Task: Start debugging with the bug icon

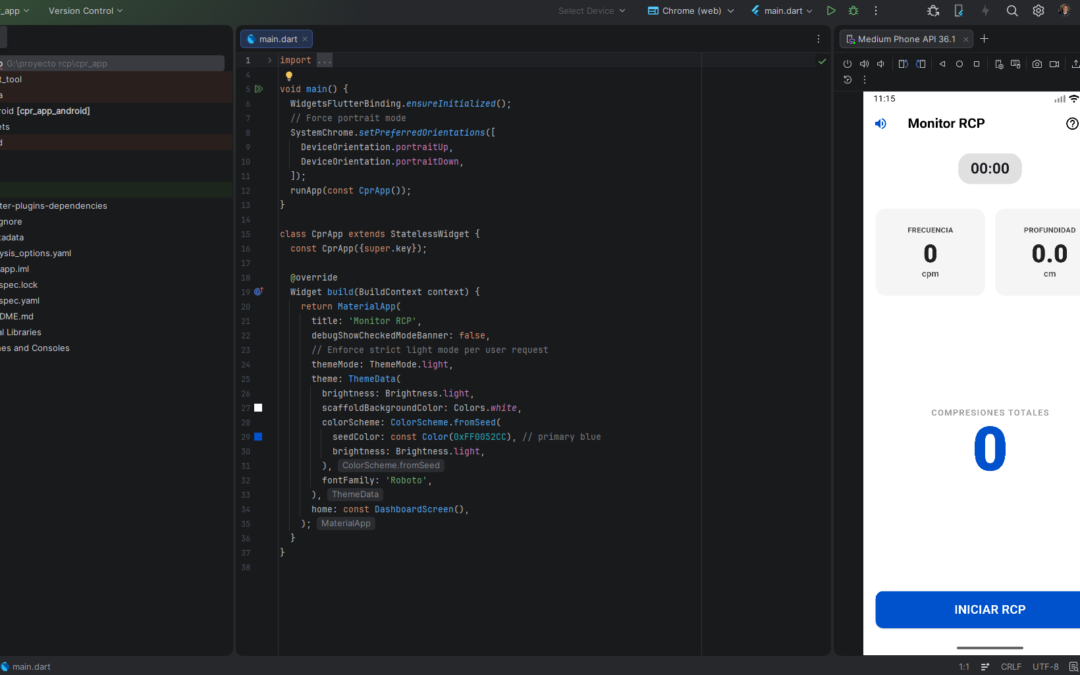Action: [853, 11]
